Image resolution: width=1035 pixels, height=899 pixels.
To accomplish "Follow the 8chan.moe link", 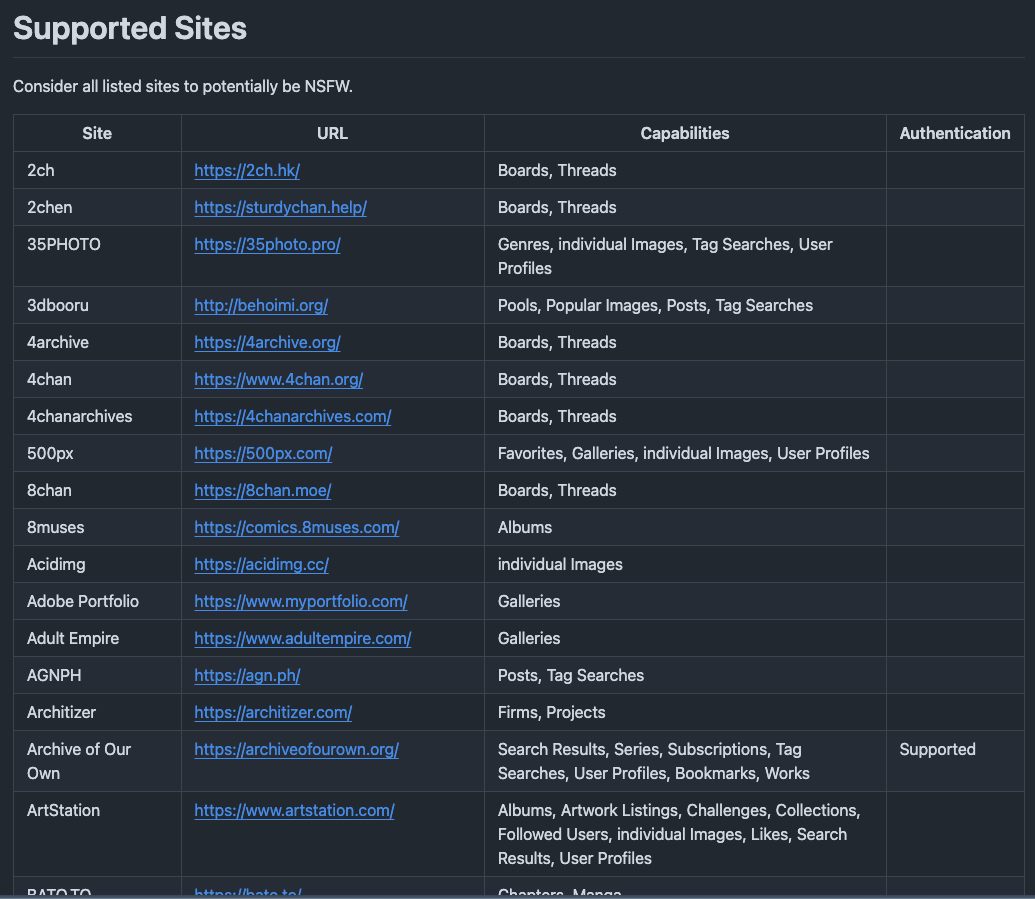I will 263,490.
